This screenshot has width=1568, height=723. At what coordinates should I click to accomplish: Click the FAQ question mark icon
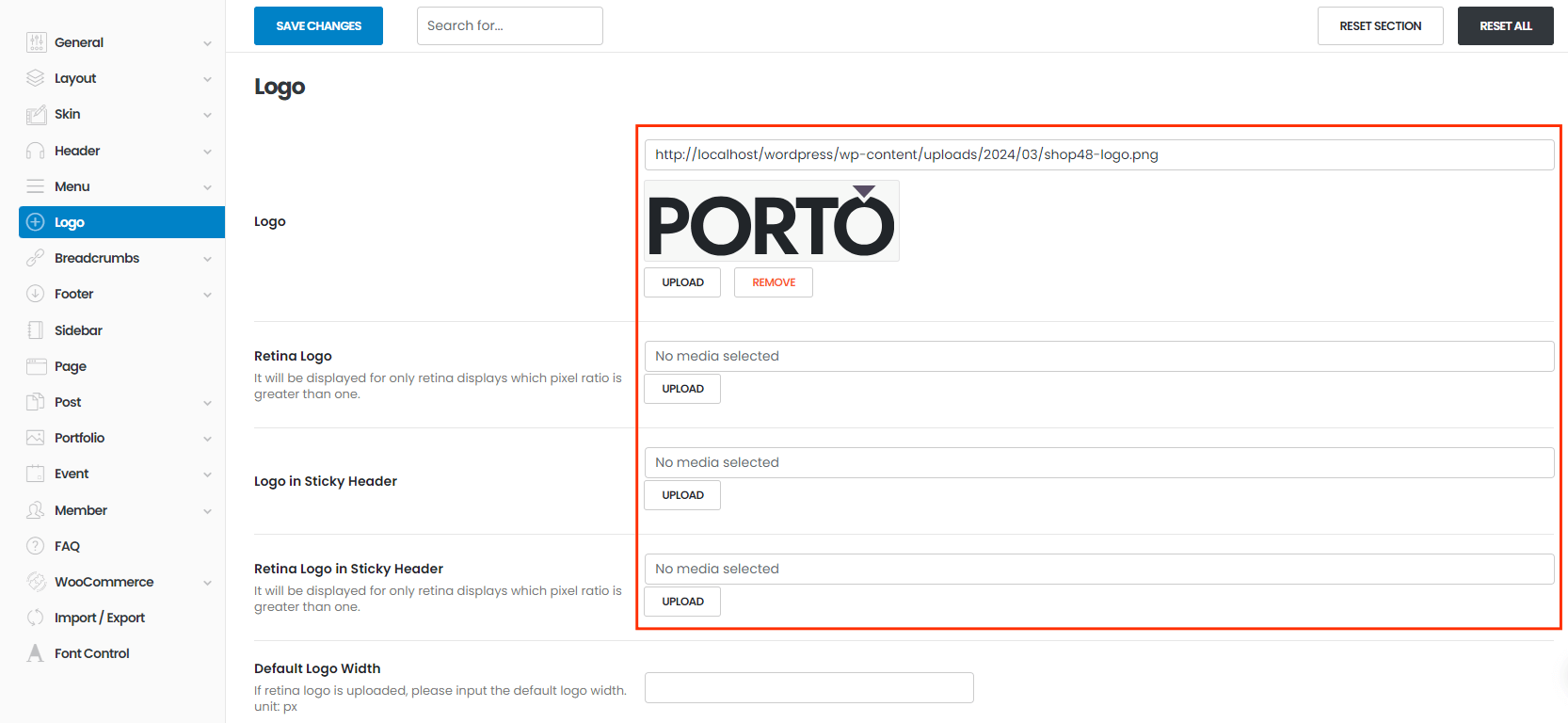click(x=36, y=546)
